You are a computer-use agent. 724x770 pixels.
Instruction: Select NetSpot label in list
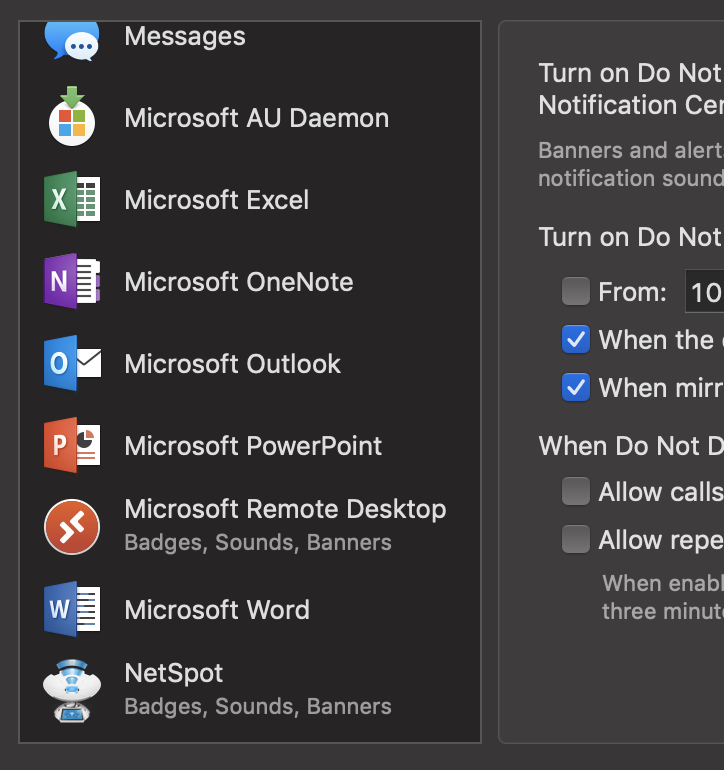173,673
